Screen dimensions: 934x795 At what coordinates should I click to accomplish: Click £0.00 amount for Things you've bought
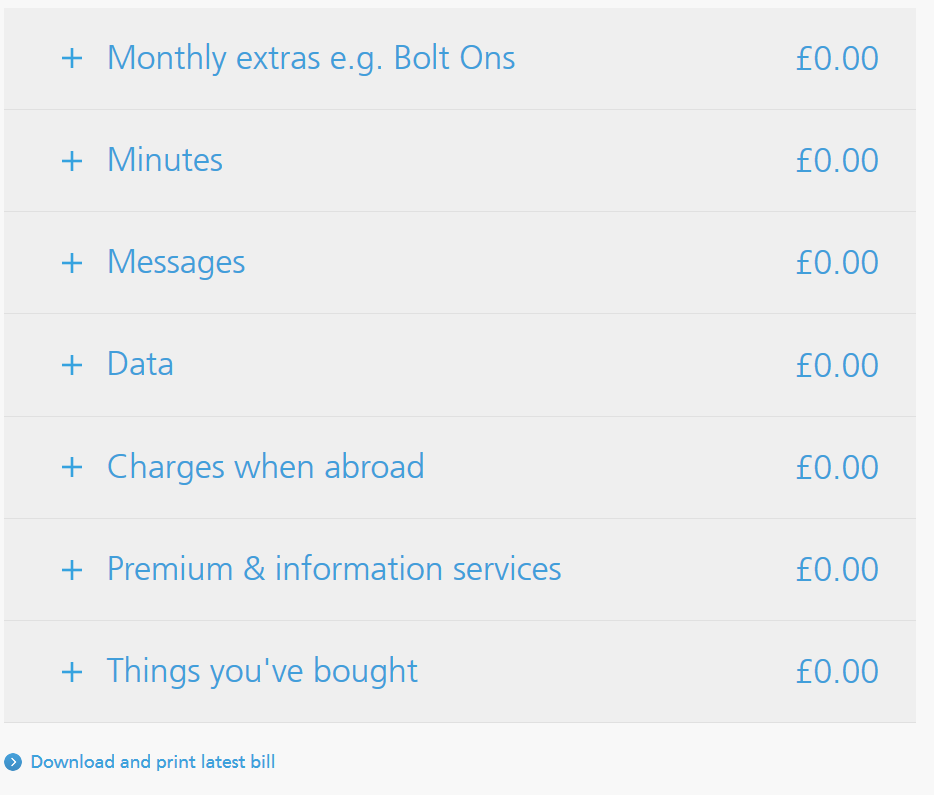pos(837,672)
